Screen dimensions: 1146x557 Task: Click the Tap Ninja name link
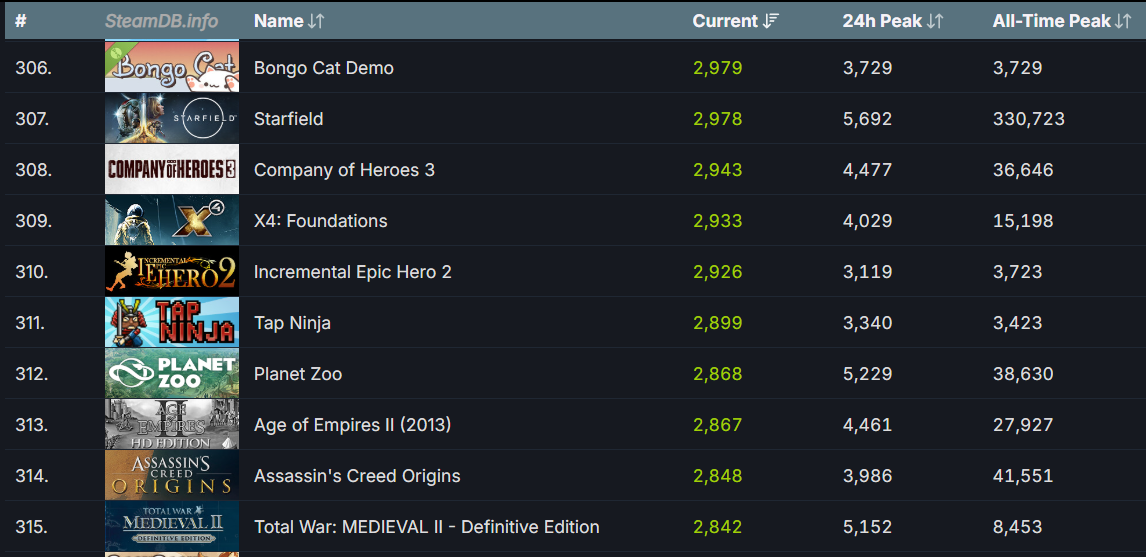(x=292, y=322)
